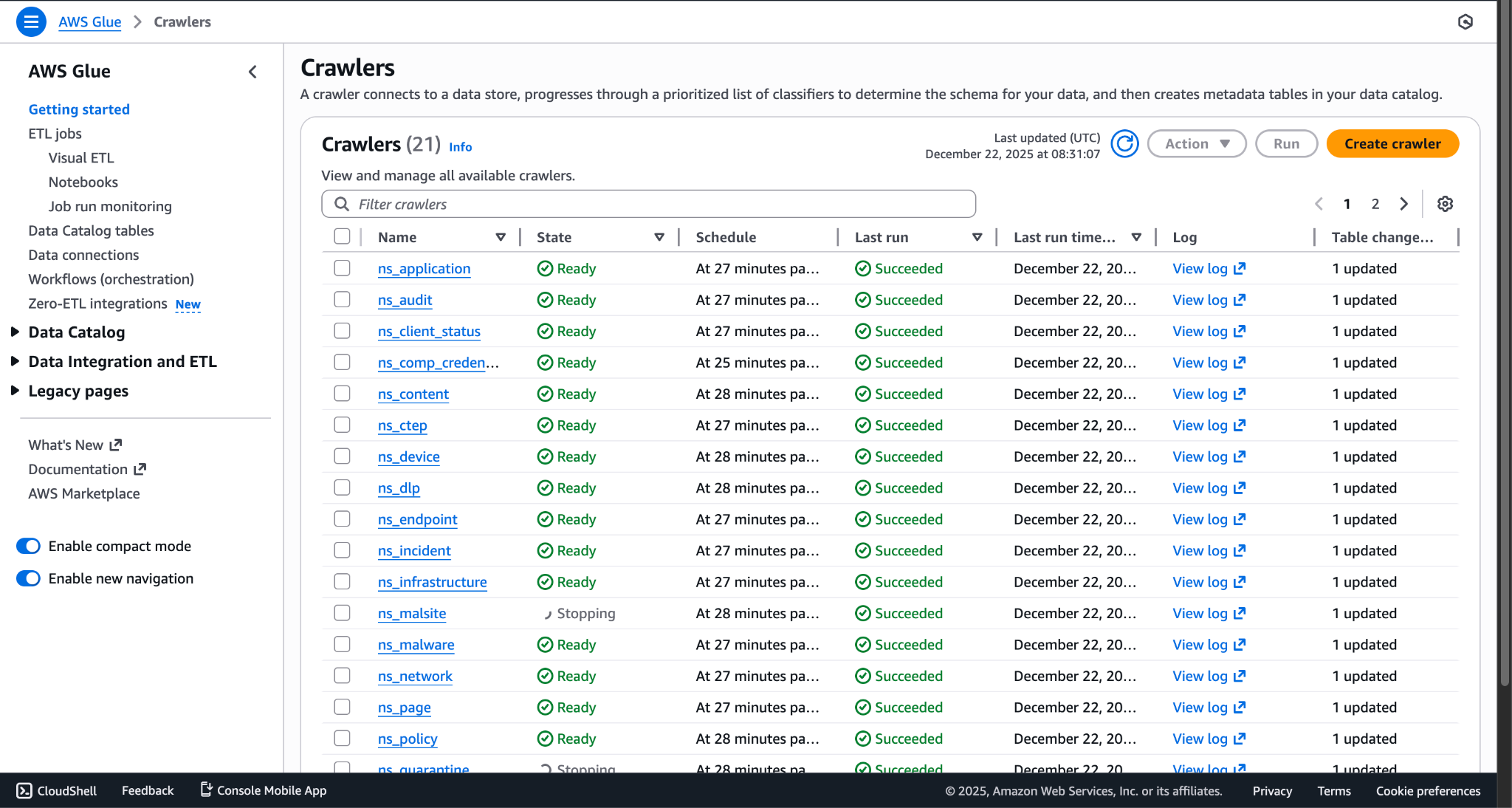Toggle Enable compact mode switch
1512x808 pixels.
click(28, 547)
